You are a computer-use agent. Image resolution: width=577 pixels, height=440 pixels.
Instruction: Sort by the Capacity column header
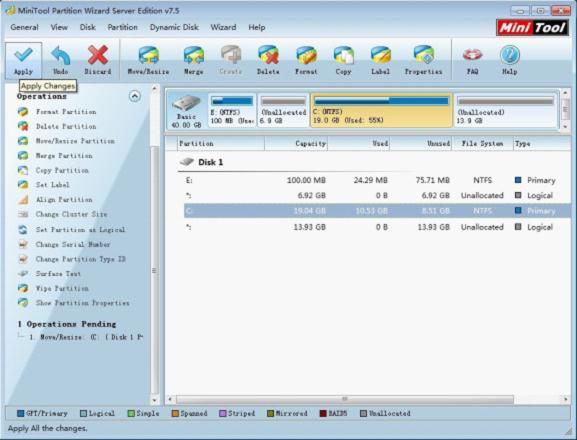[x=296, y=143]
